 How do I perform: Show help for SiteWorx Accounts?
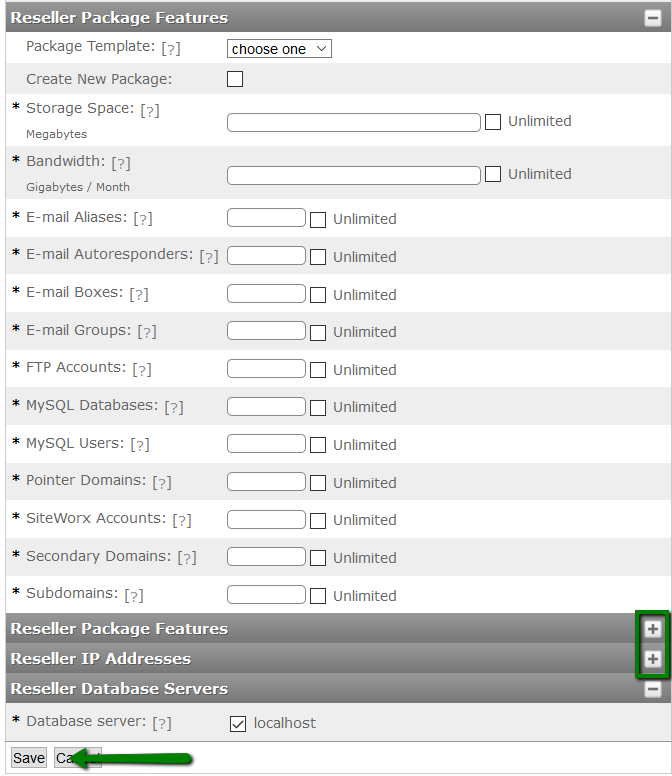[182, 520]
